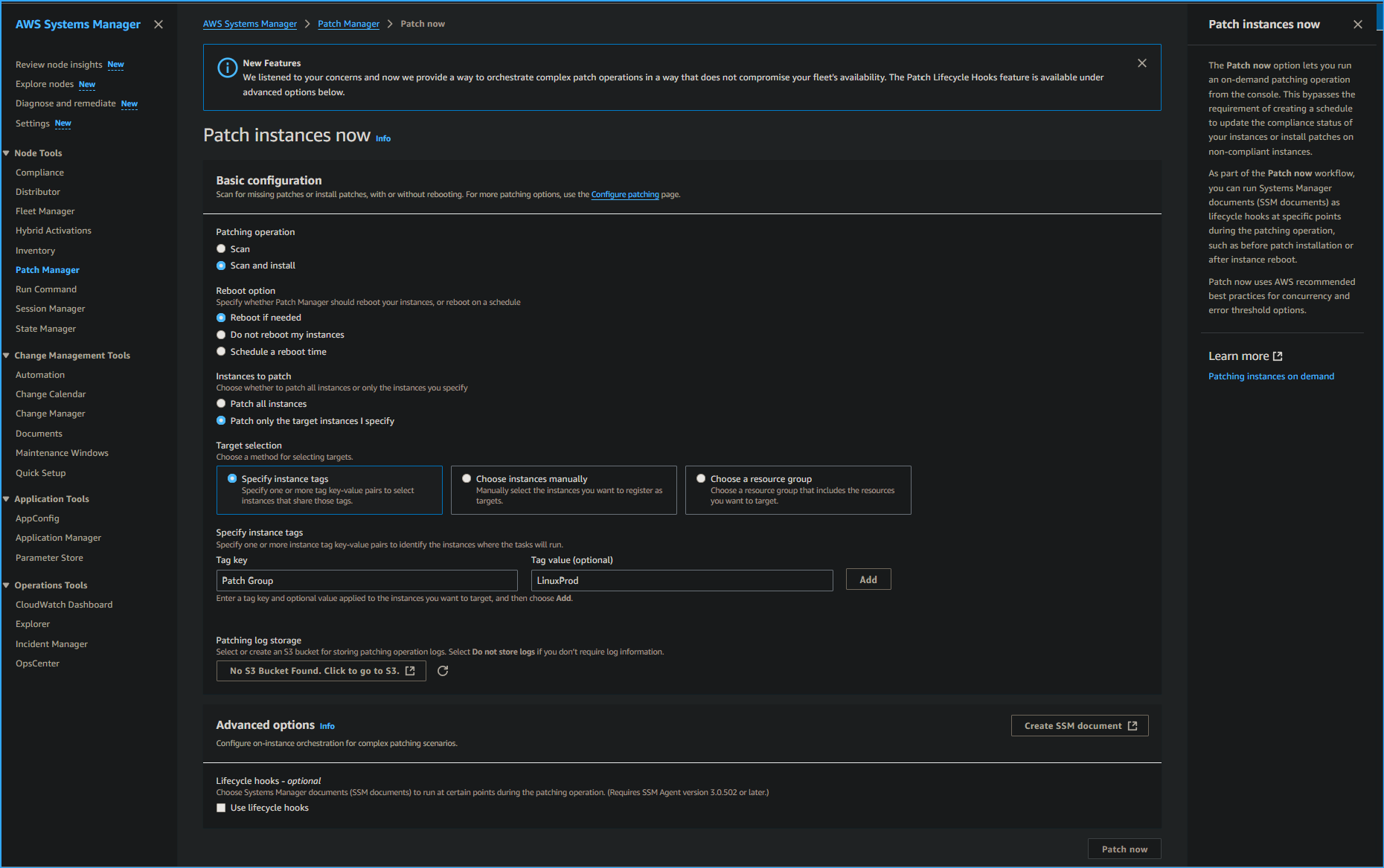Collapse the Operations Tools section
The image size is (1384, 868).
[x=6, y=585]
